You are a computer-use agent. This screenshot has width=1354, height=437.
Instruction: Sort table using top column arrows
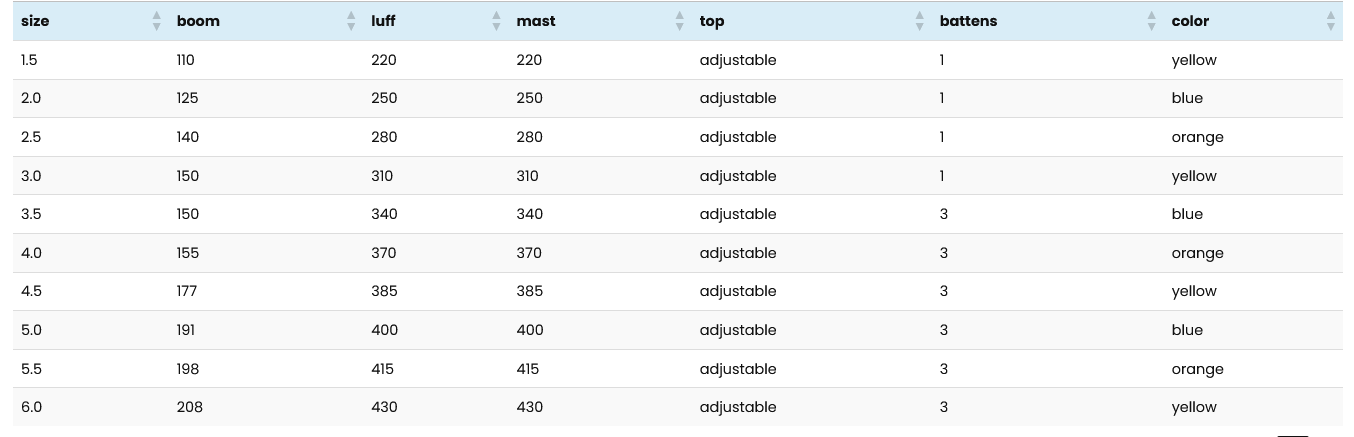click(x=920, y=21)
